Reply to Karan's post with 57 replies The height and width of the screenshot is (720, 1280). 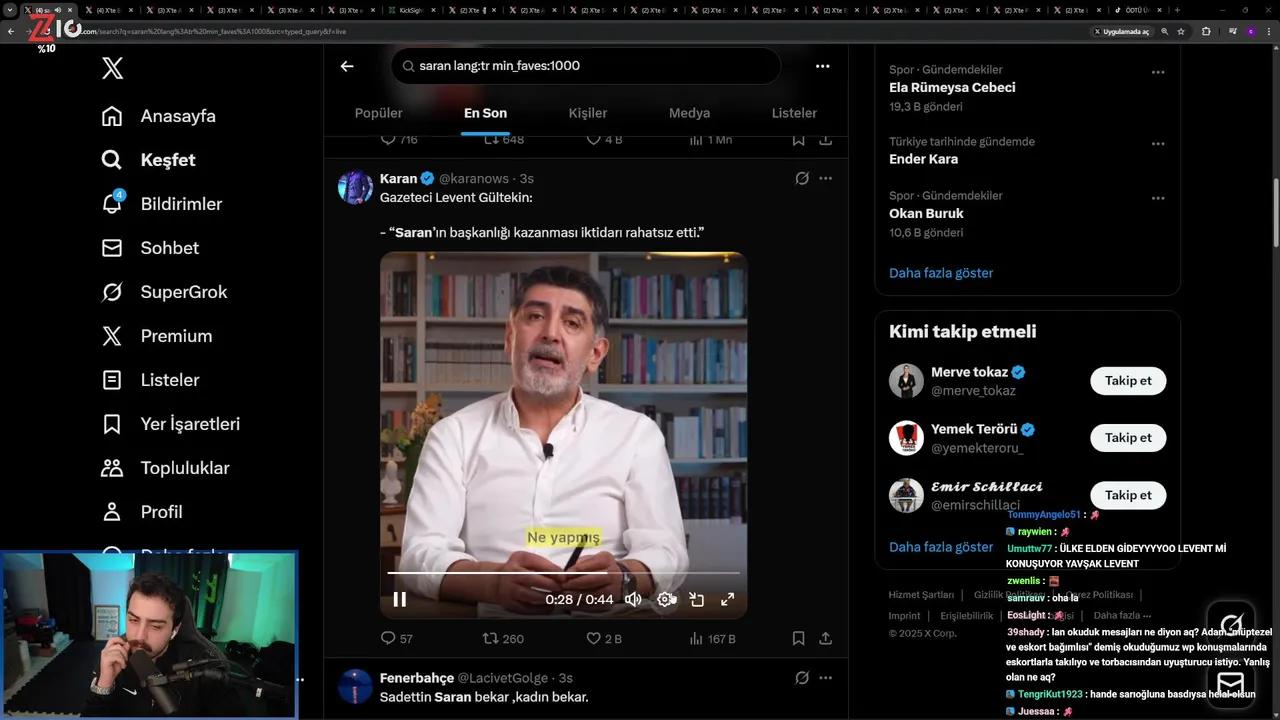coord(397,638)
